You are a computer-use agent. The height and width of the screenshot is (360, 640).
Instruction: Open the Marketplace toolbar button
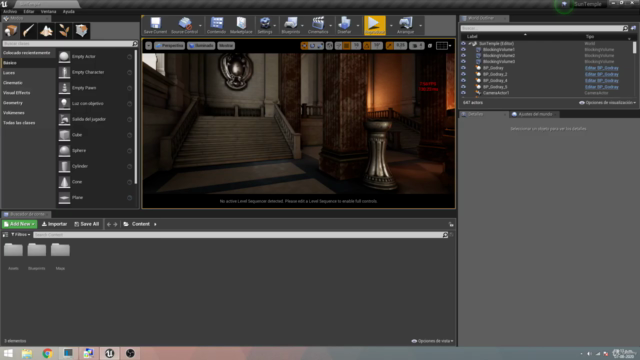point(241,25)
